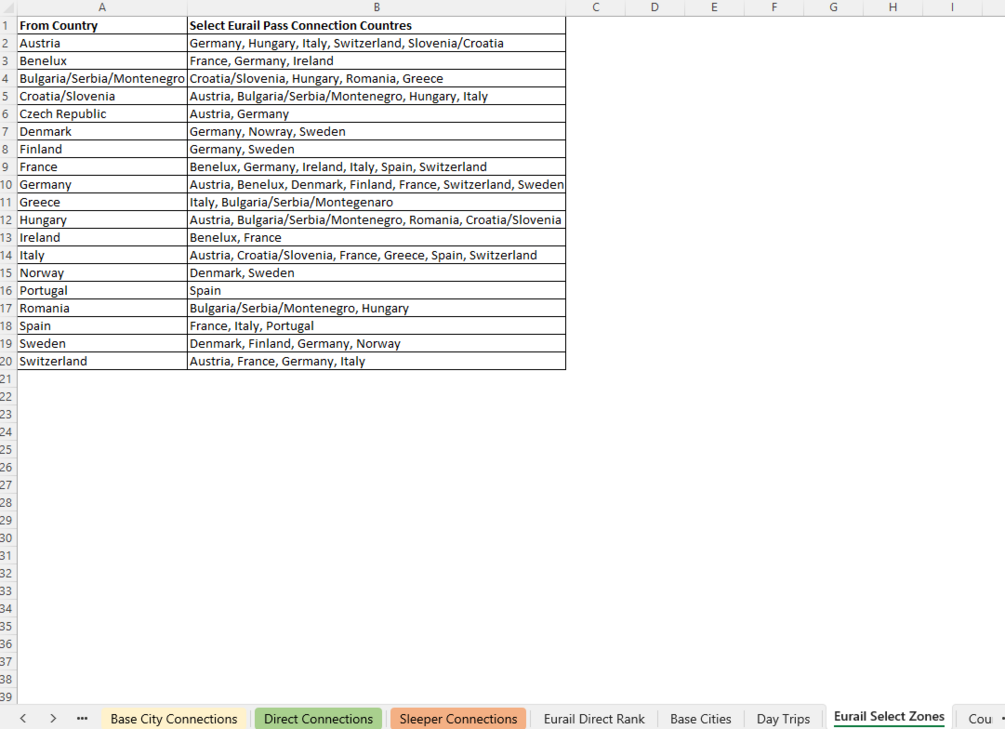Click the 'Austria' cell in column A
The height and width of the screenshot is (729, 1005).
coord(102,43)
